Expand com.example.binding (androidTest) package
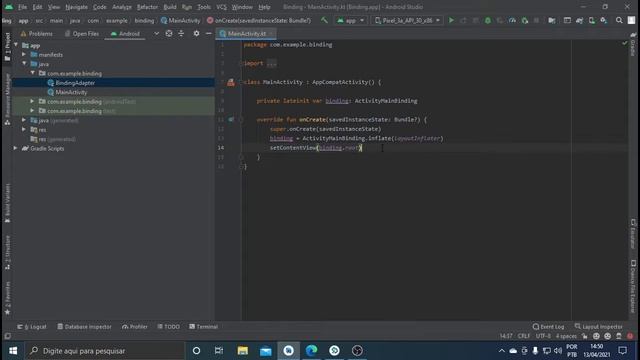Image resolution: width=640 pixels, height=360 pixels. point(32,101)
